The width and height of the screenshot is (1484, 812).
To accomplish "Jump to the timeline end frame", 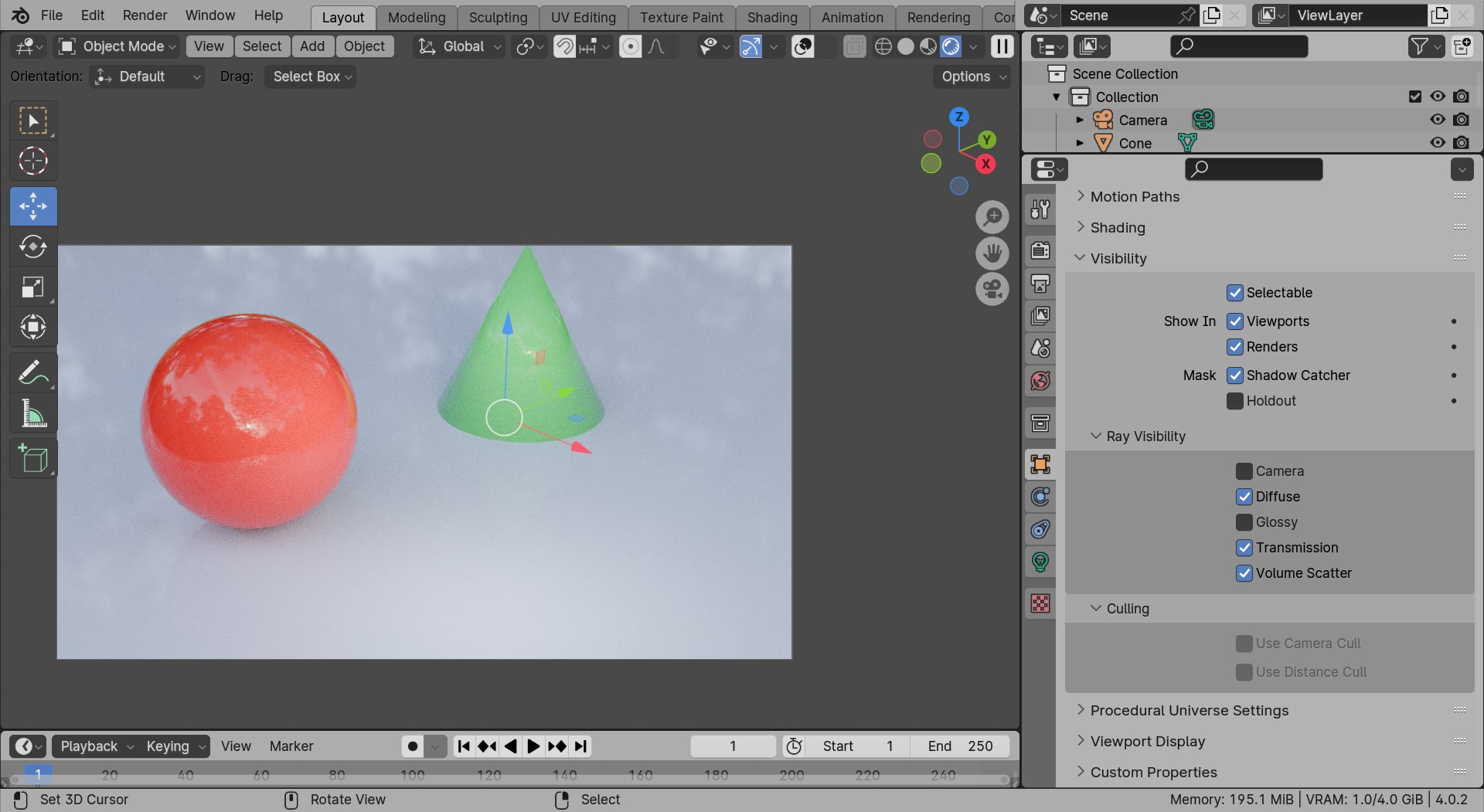I will [x=580, y=746].
